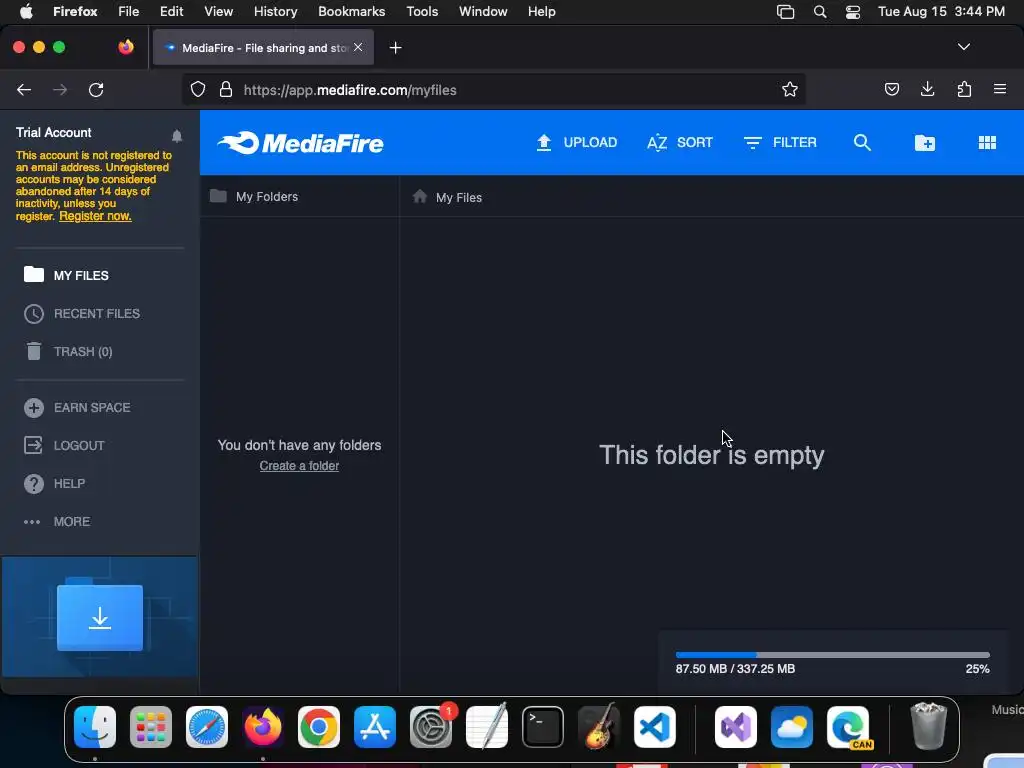The width and height of the screenshot is (1024, 768).
Task: Follow the Register now link
Action: click(x=95, y=216)
